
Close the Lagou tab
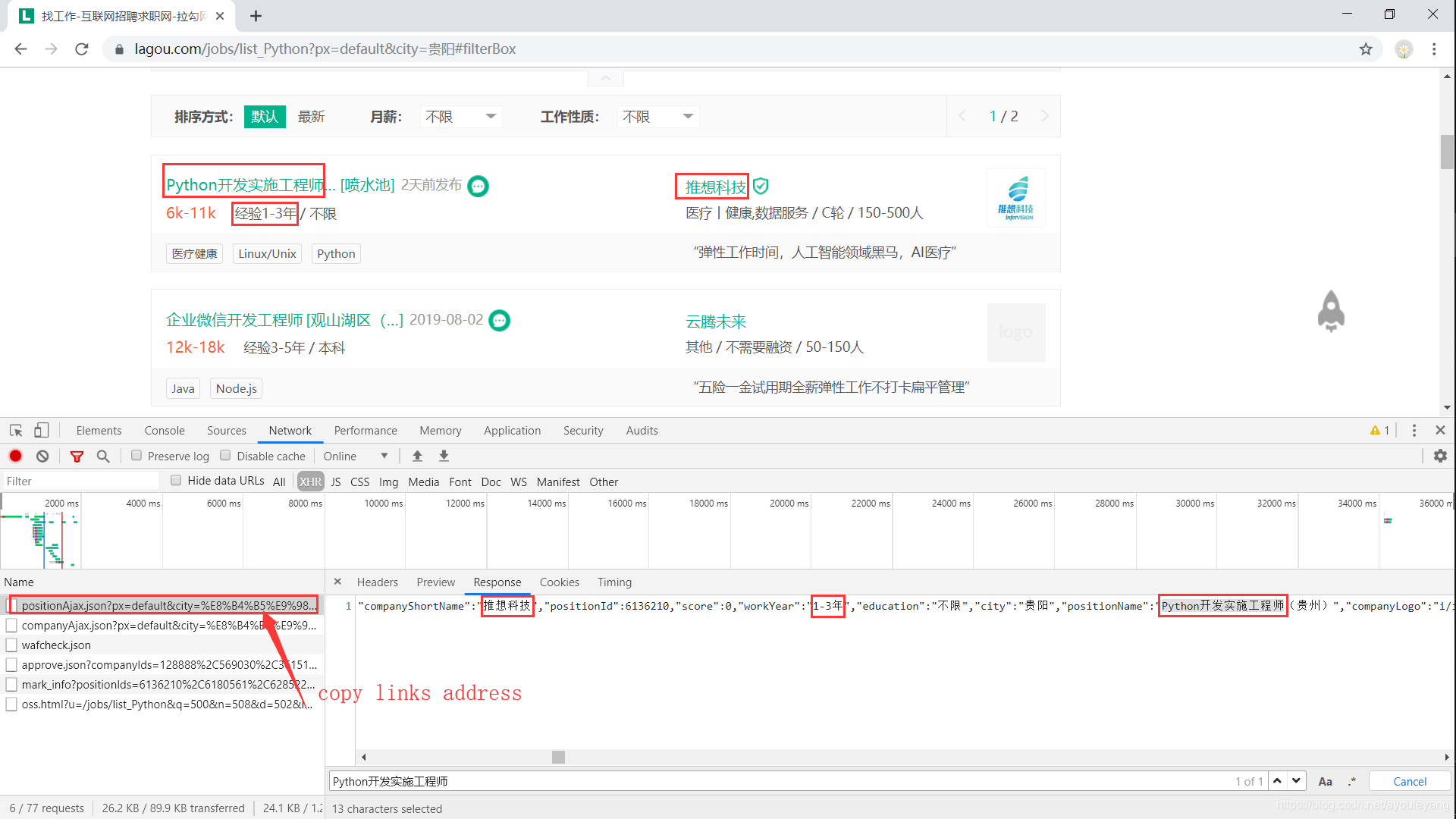[220, 16]
